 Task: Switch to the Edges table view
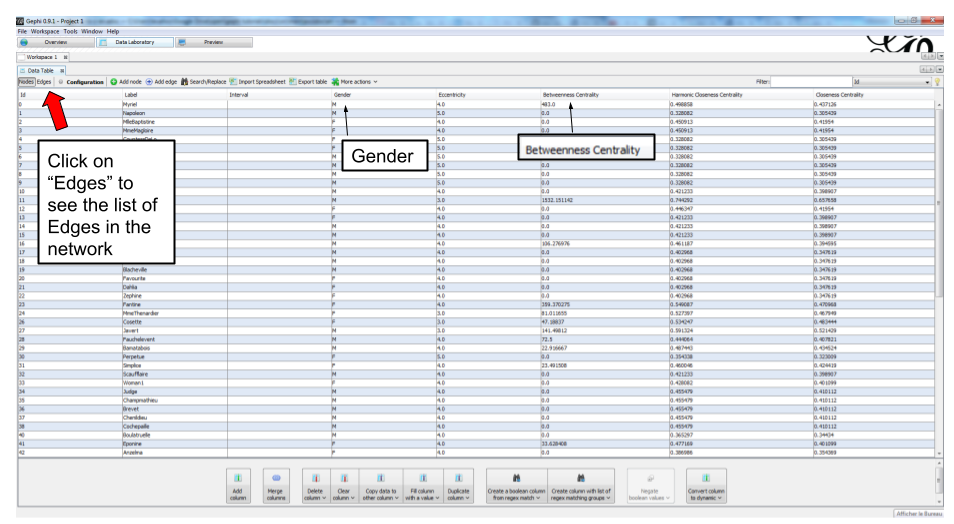click(x=44, y=82)
